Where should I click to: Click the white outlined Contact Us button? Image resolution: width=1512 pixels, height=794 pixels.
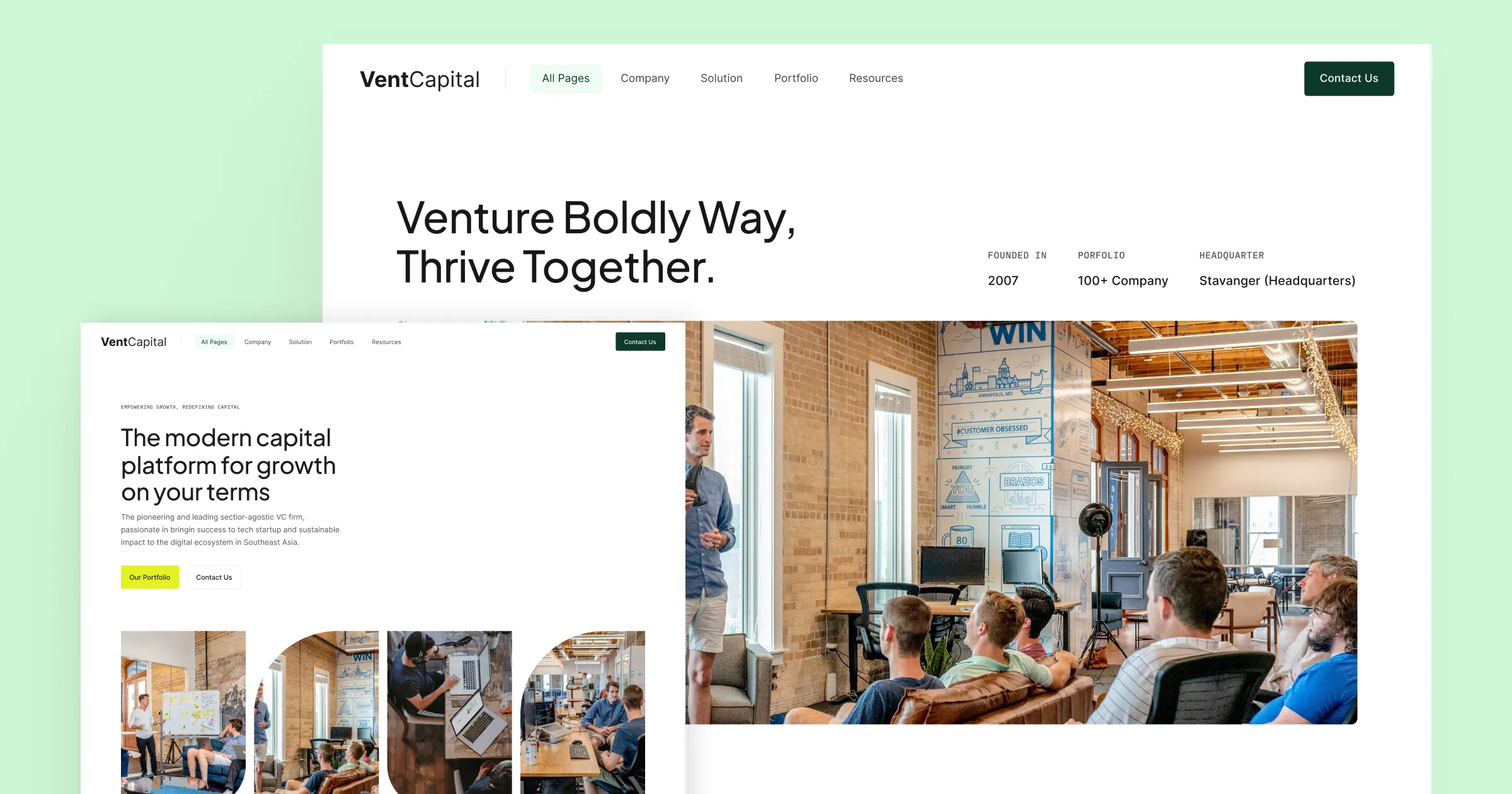click(x=214, y=577)
